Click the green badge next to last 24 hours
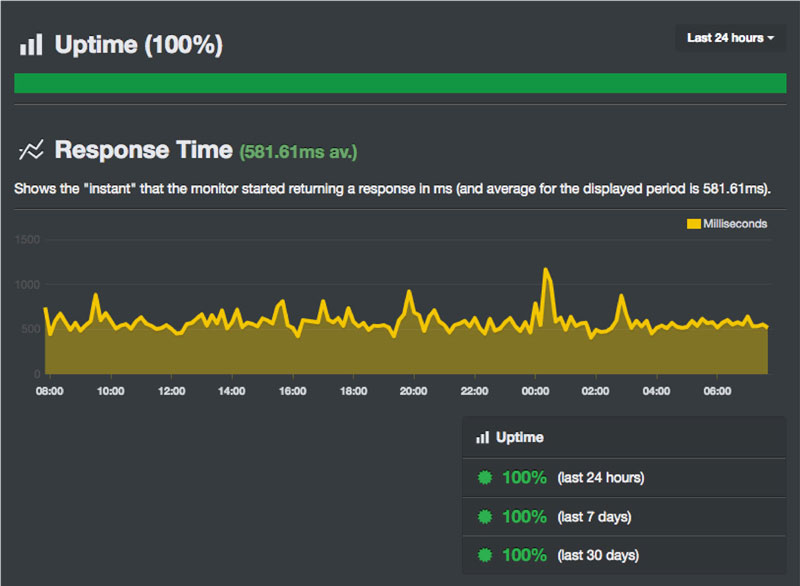This screenshot has width=800, height=586. (x=485, y=477)
